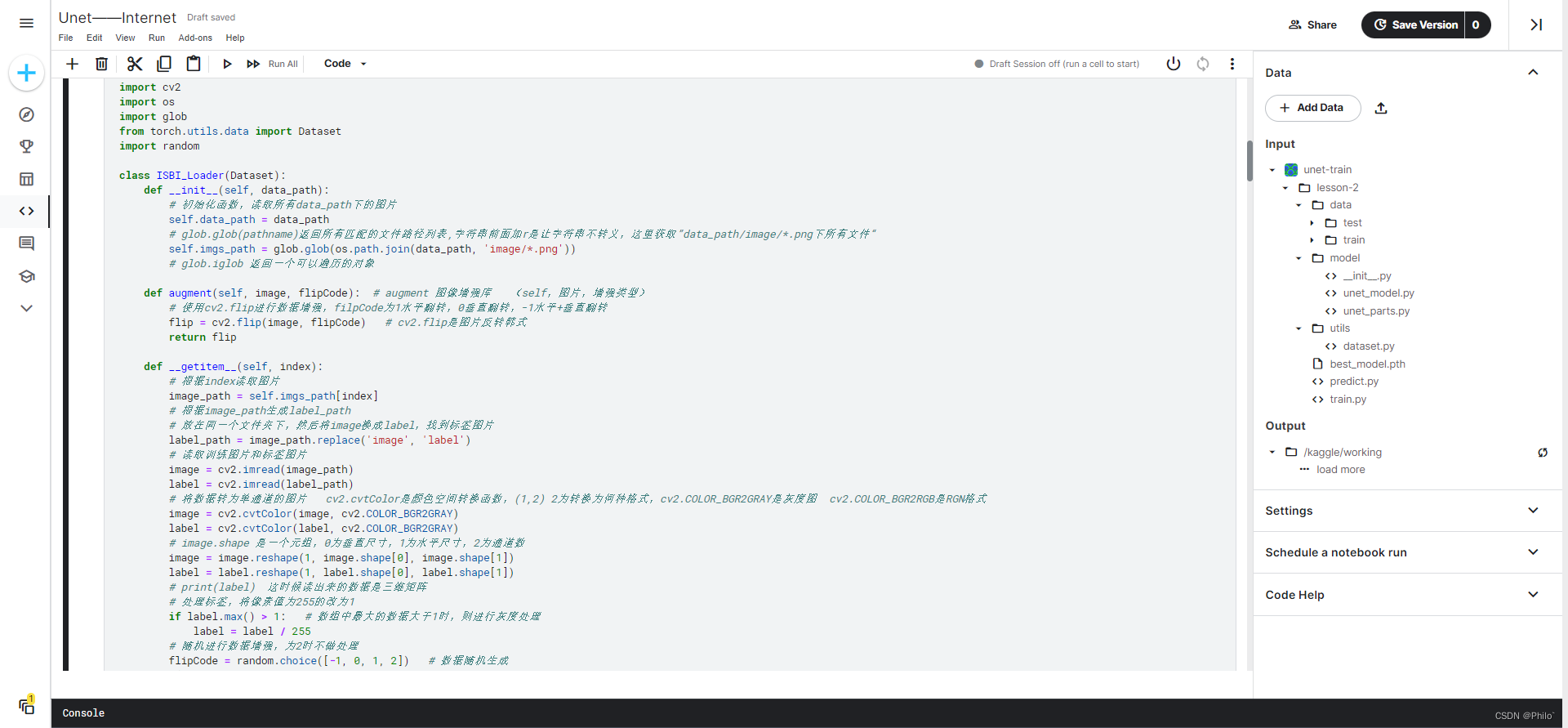Open the File menu
The height and width of the screenshot is (728, 1568).
tap(65, 38)
